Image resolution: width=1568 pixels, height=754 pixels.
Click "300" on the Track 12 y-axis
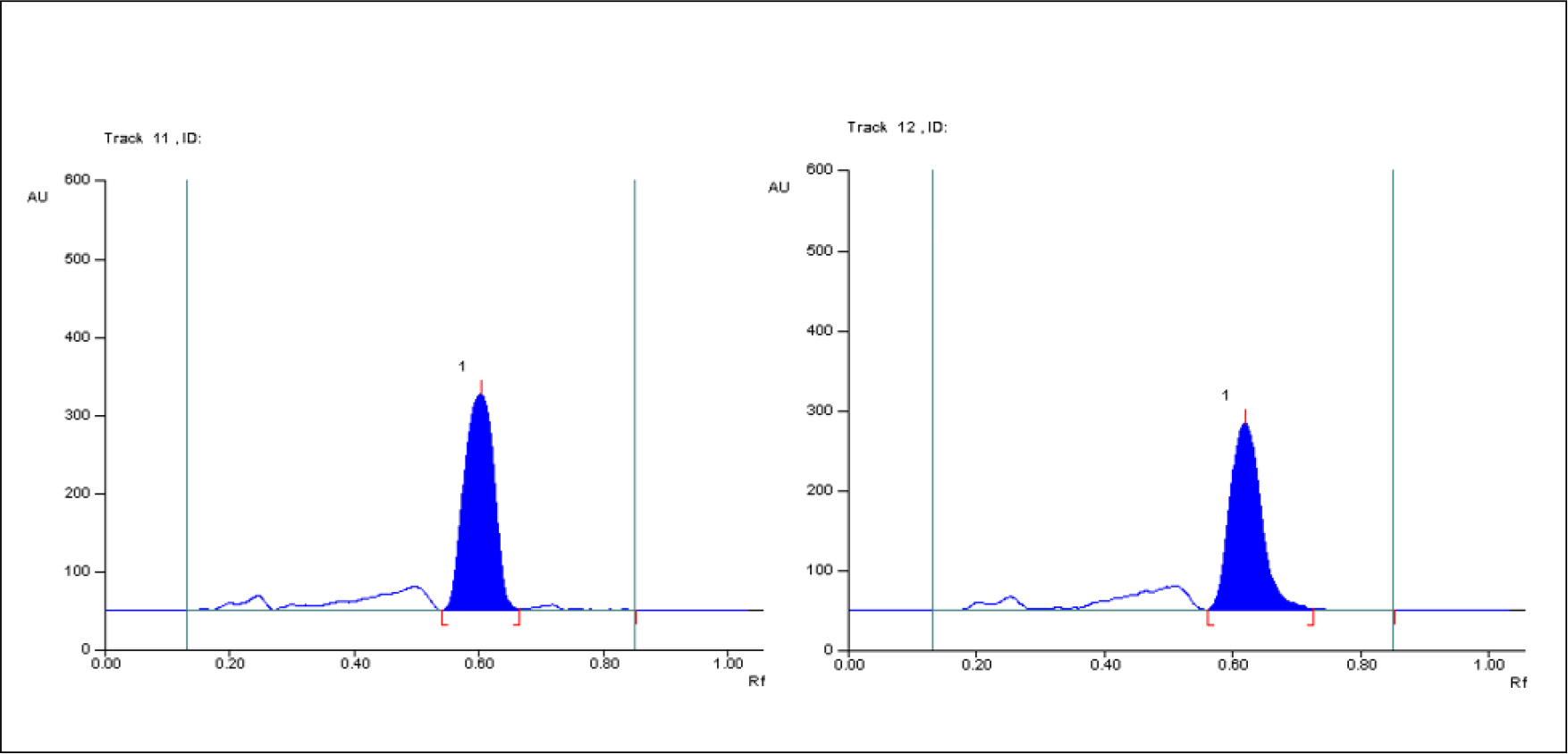819,411
